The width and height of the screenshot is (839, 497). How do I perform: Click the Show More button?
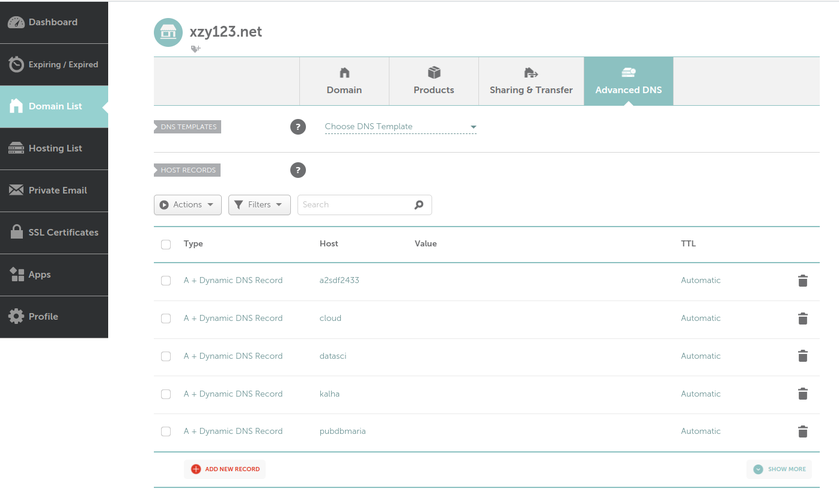pyautogui.click(x=779, y=469)
